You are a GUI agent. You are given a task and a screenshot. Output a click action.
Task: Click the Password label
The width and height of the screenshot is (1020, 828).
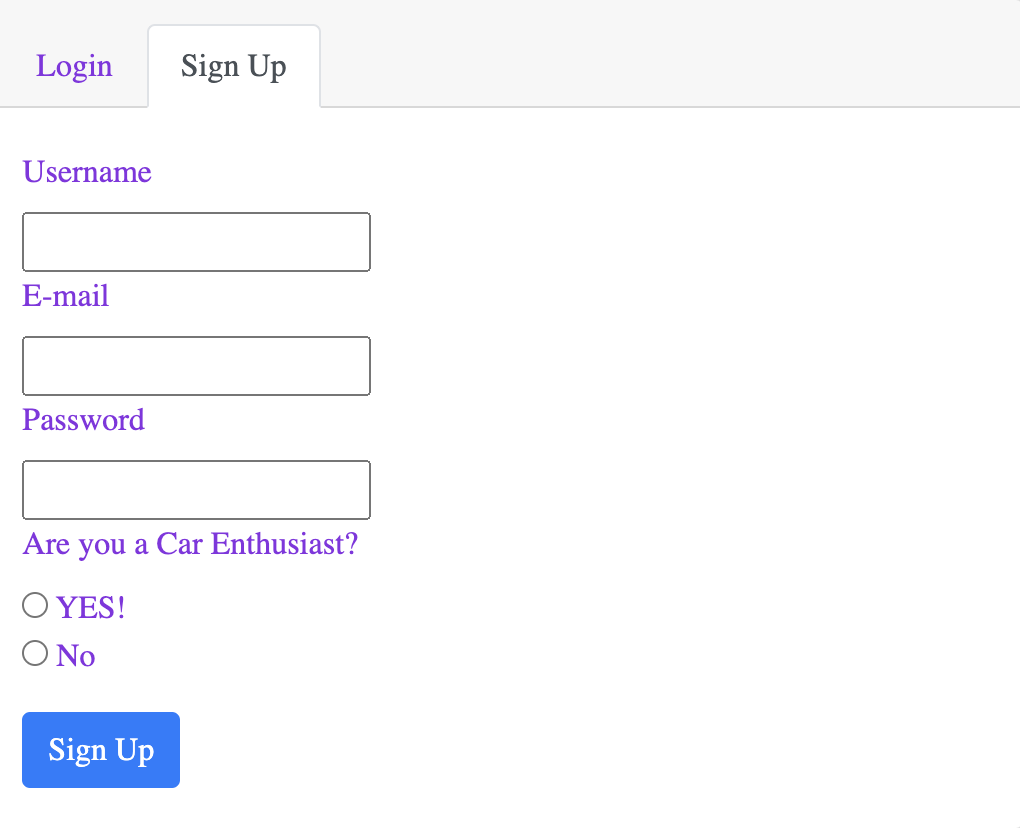83,420
